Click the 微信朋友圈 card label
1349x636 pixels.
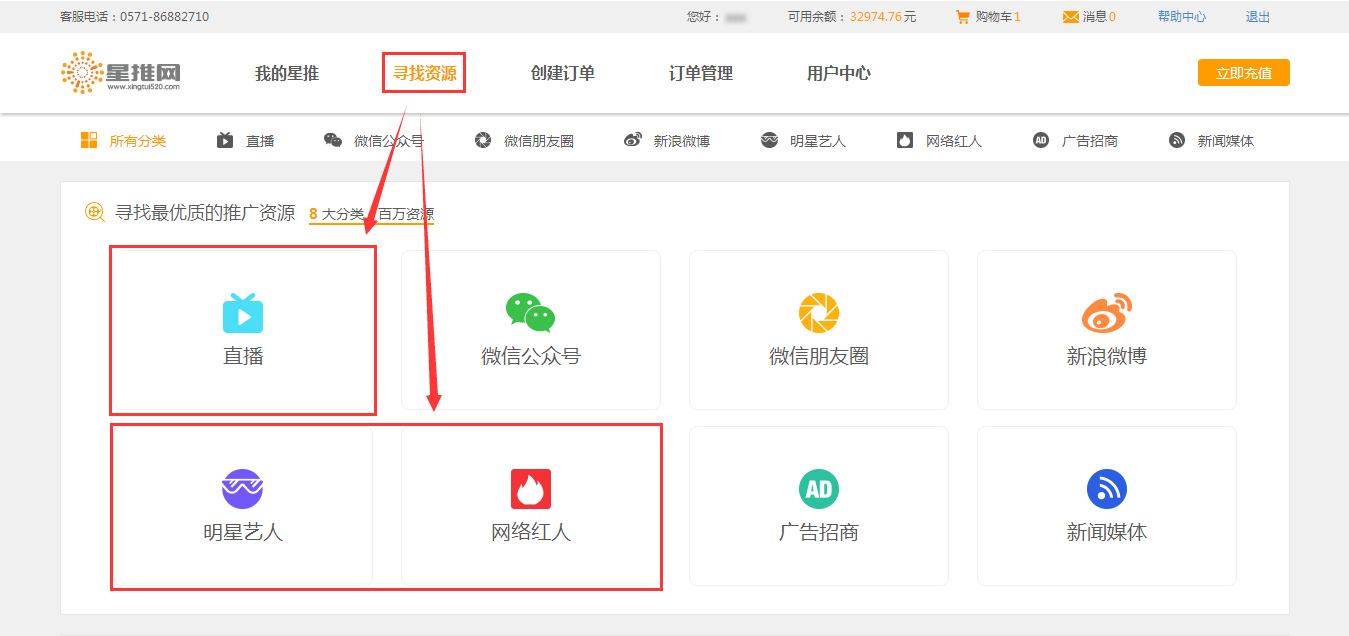pyautogui.click(x=819, y=356)
